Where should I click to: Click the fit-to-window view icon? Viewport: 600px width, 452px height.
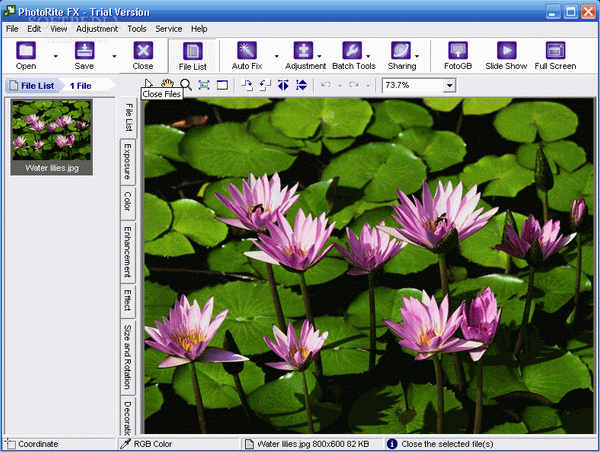tap(204, 85)
